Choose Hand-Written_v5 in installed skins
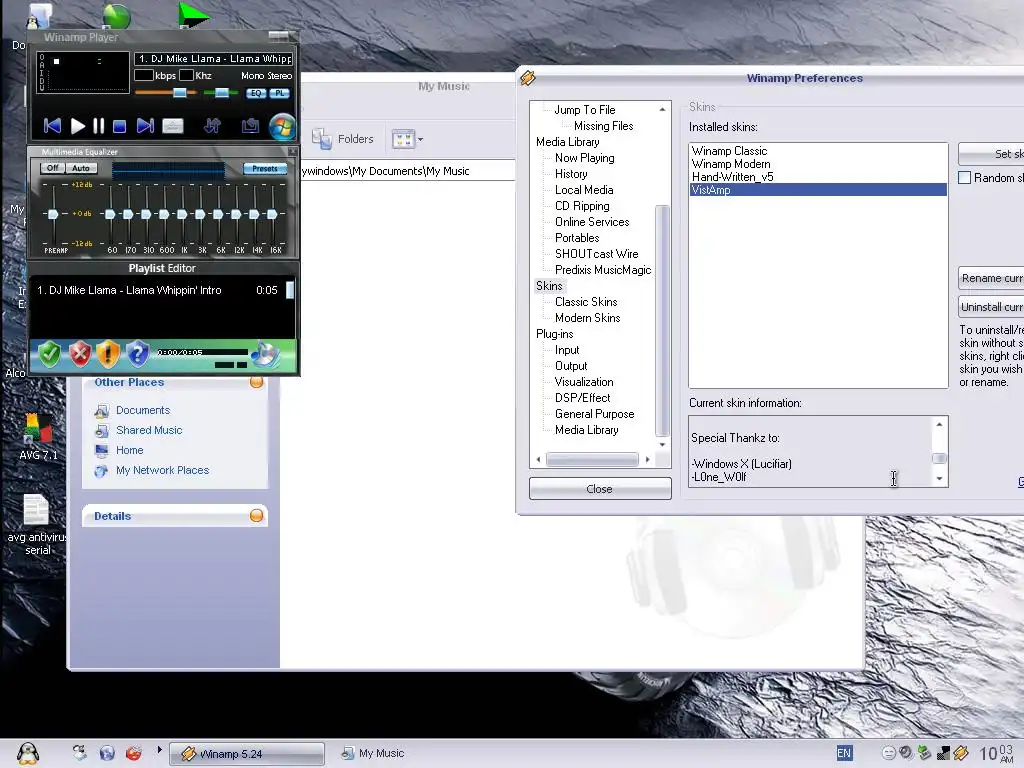The height and width of the screenshot is (768, 1024). coord(818,177)
